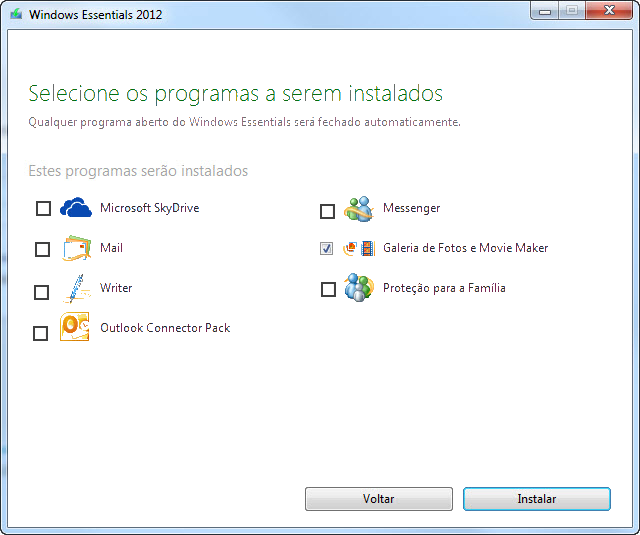Click the Photo Gallery icon
Screen dimensions: 640x535
350,248
